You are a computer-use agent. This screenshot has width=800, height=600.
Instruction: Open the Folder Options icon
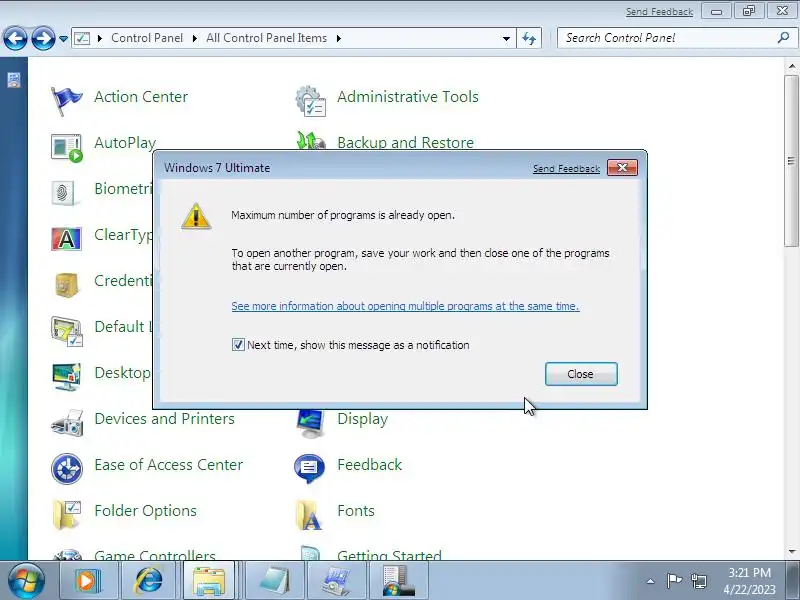pos(66,514)
